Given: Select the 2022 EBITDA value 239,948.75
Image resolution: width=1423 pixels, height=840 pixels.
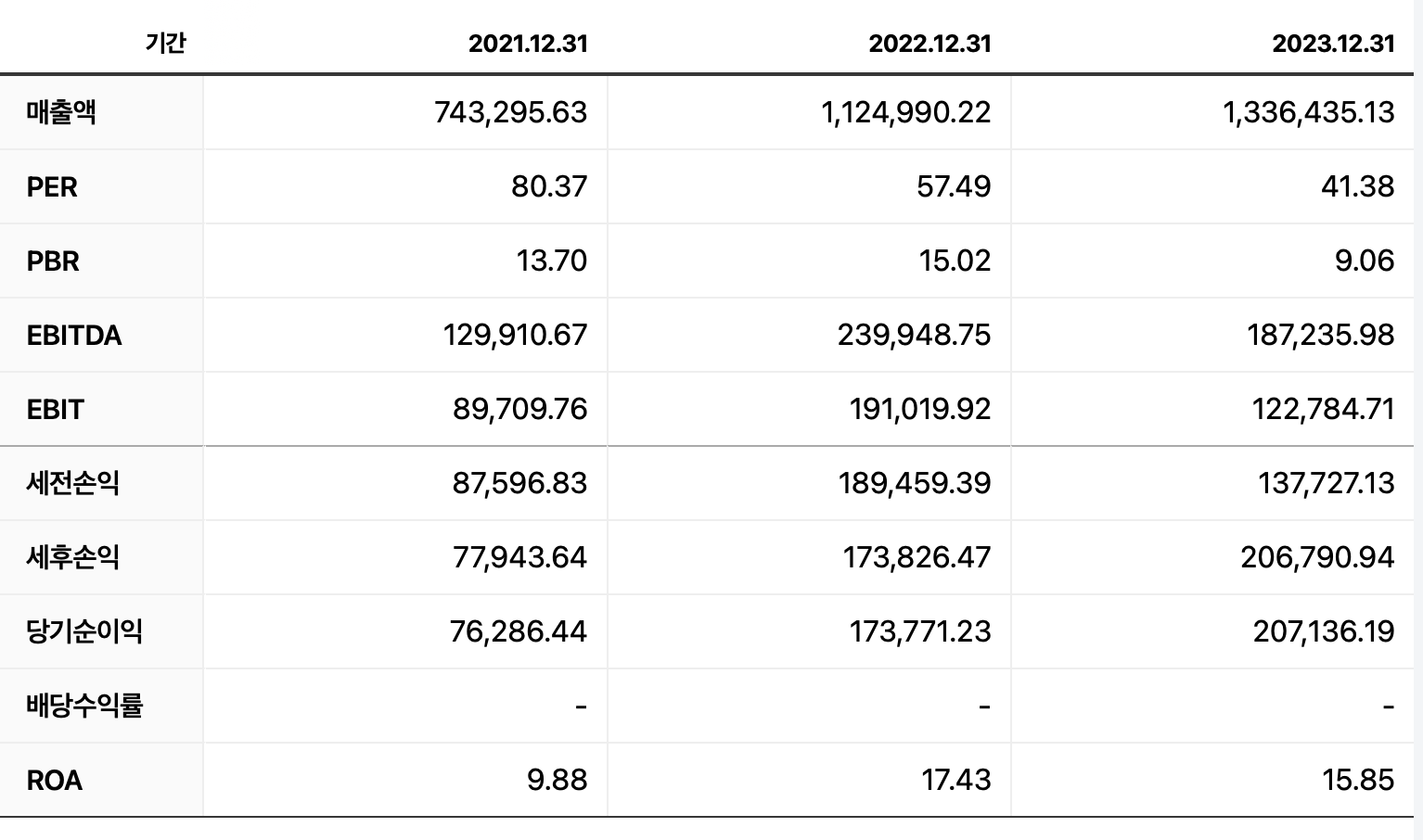Looking at the screenshot, I should (914, 335).
